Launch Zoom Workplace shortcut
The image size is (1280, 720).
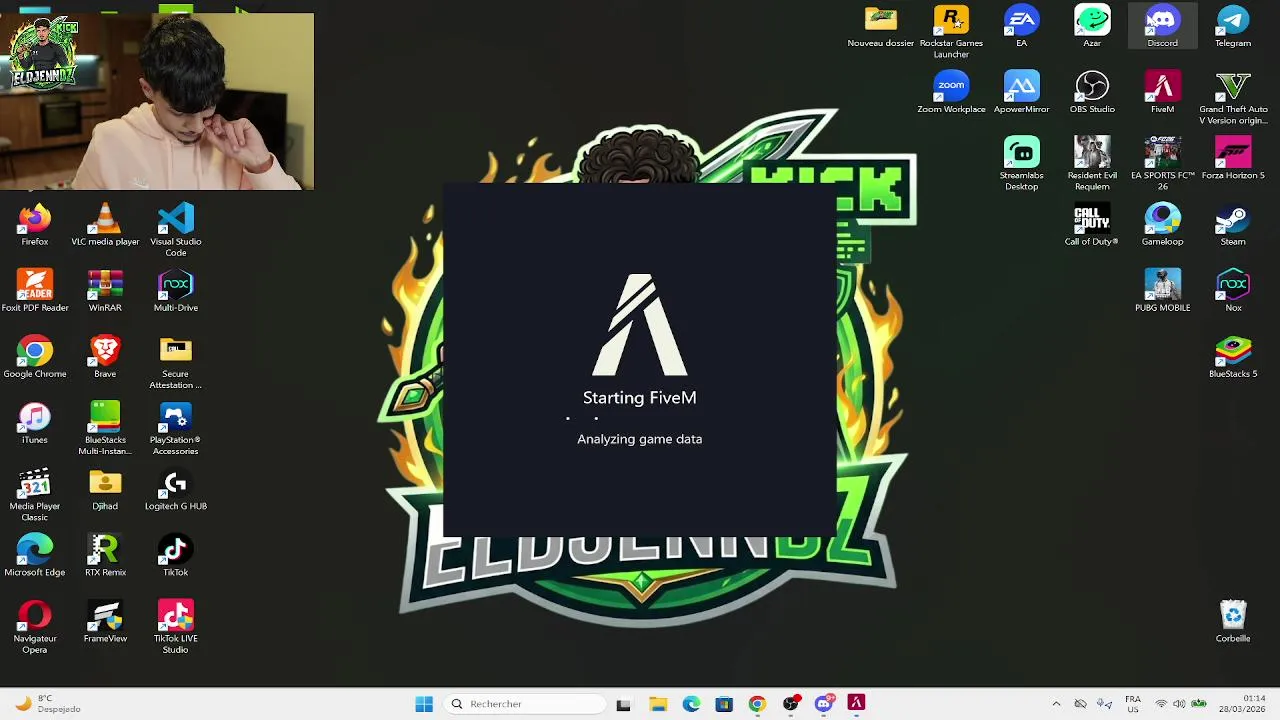(951, 93)
